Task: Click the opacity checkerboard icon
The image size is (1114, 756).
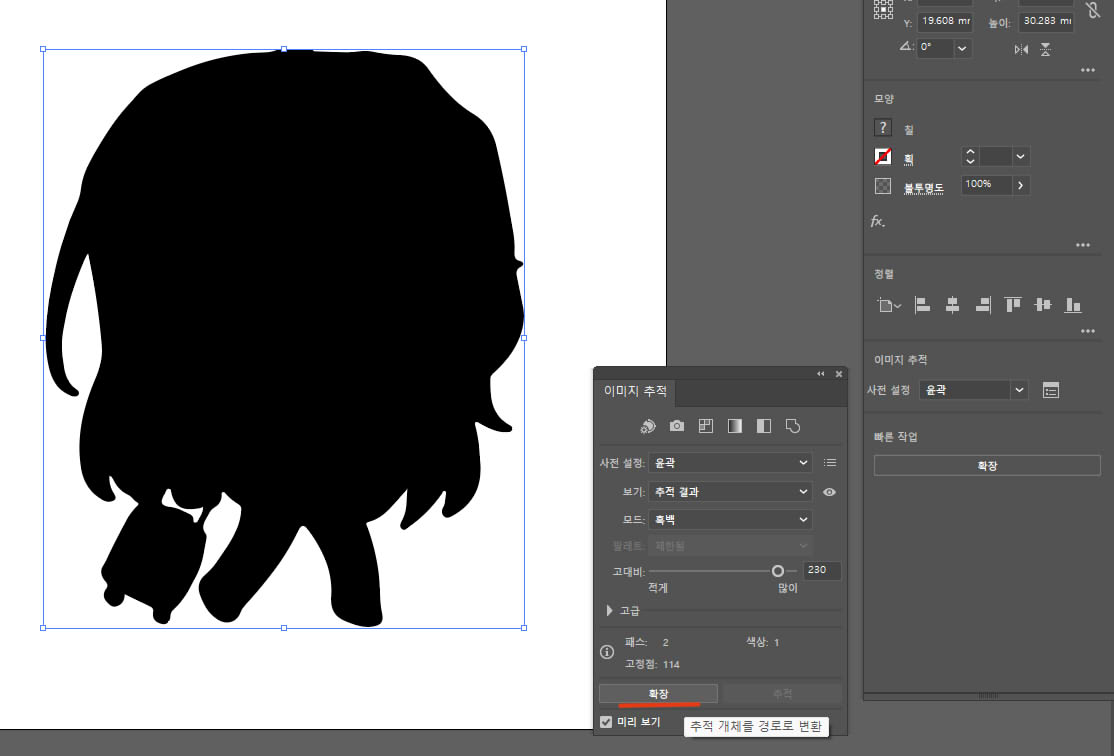Action: 882,185
